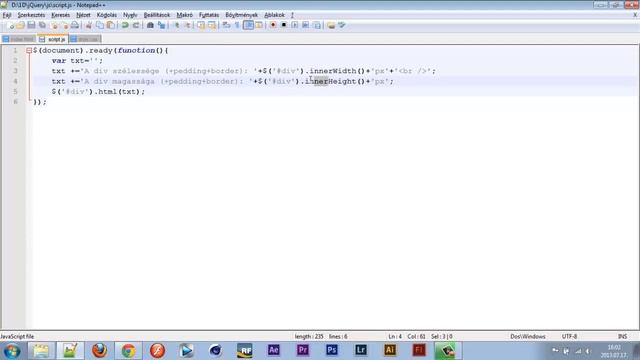Click the Close All documents icon
640x360 pixels.
(x=64, y=25)
